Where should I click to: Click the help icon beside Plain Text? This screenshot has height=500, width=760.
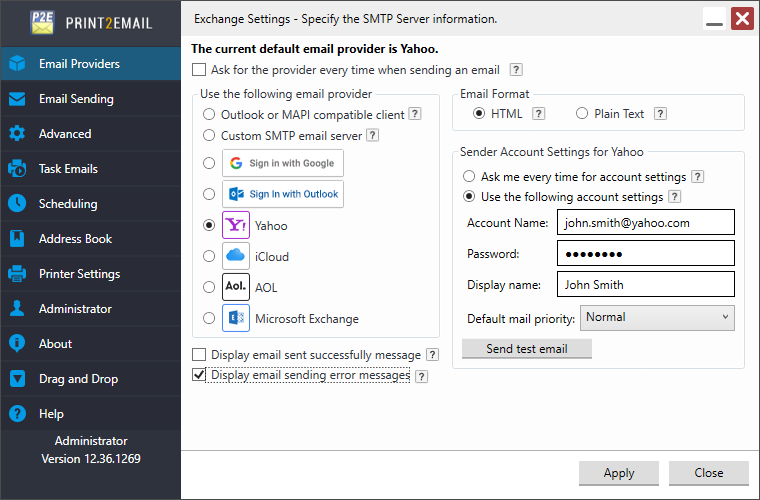(659, 114)
